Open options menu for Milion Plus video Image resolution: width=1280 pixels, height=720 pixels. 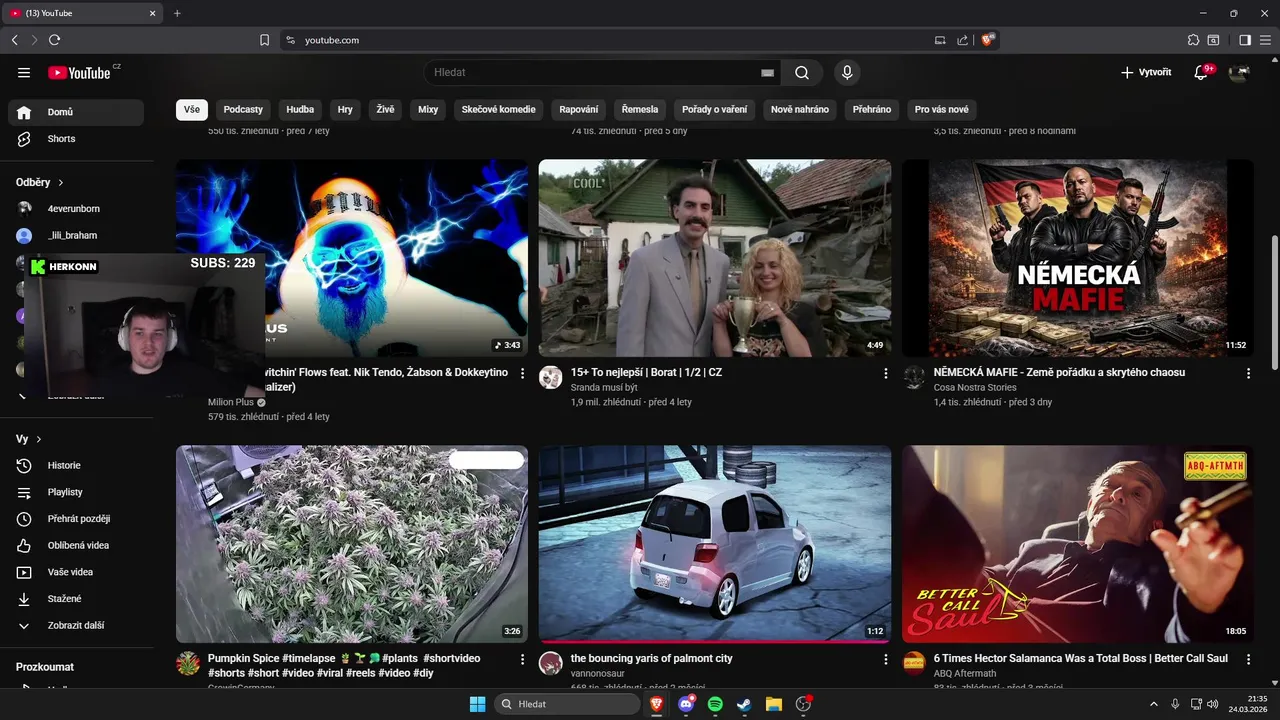tap(522, 373)
